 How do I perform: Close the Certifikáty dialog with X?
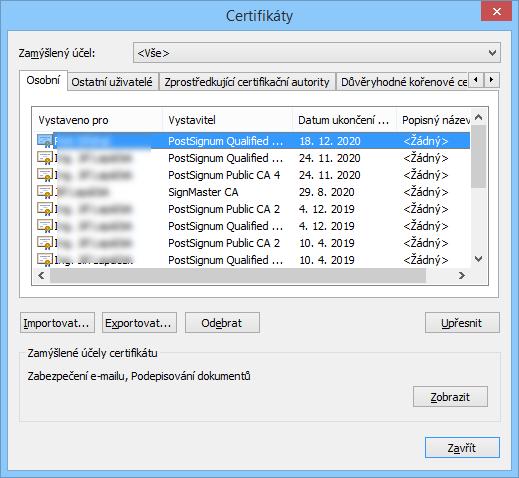pos(496,12)
